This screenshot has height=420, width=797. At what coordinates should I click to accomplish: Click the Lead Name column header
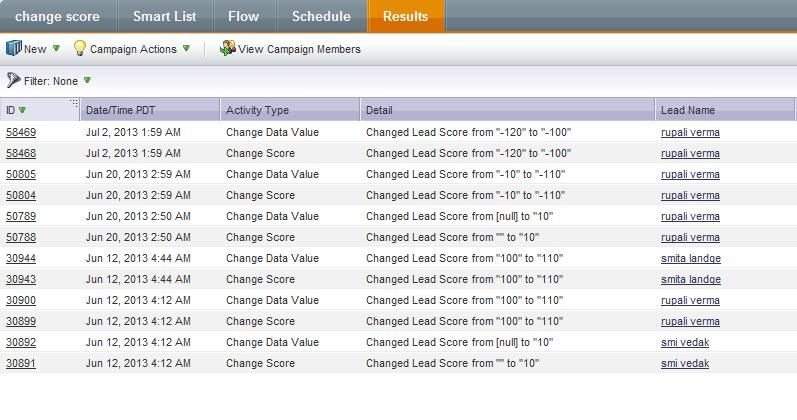(x=688, y=110)
